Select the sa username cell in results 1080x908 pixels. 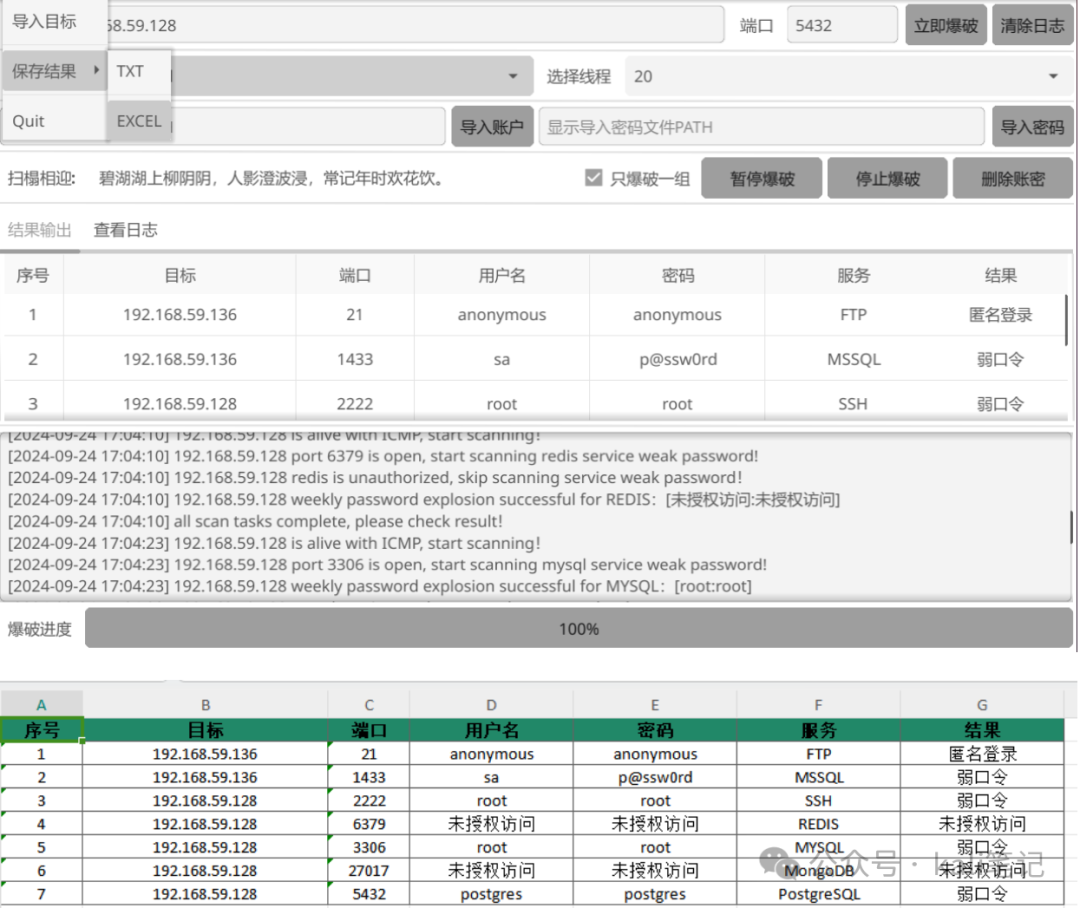pyautogui.click(x=501, y=359)
